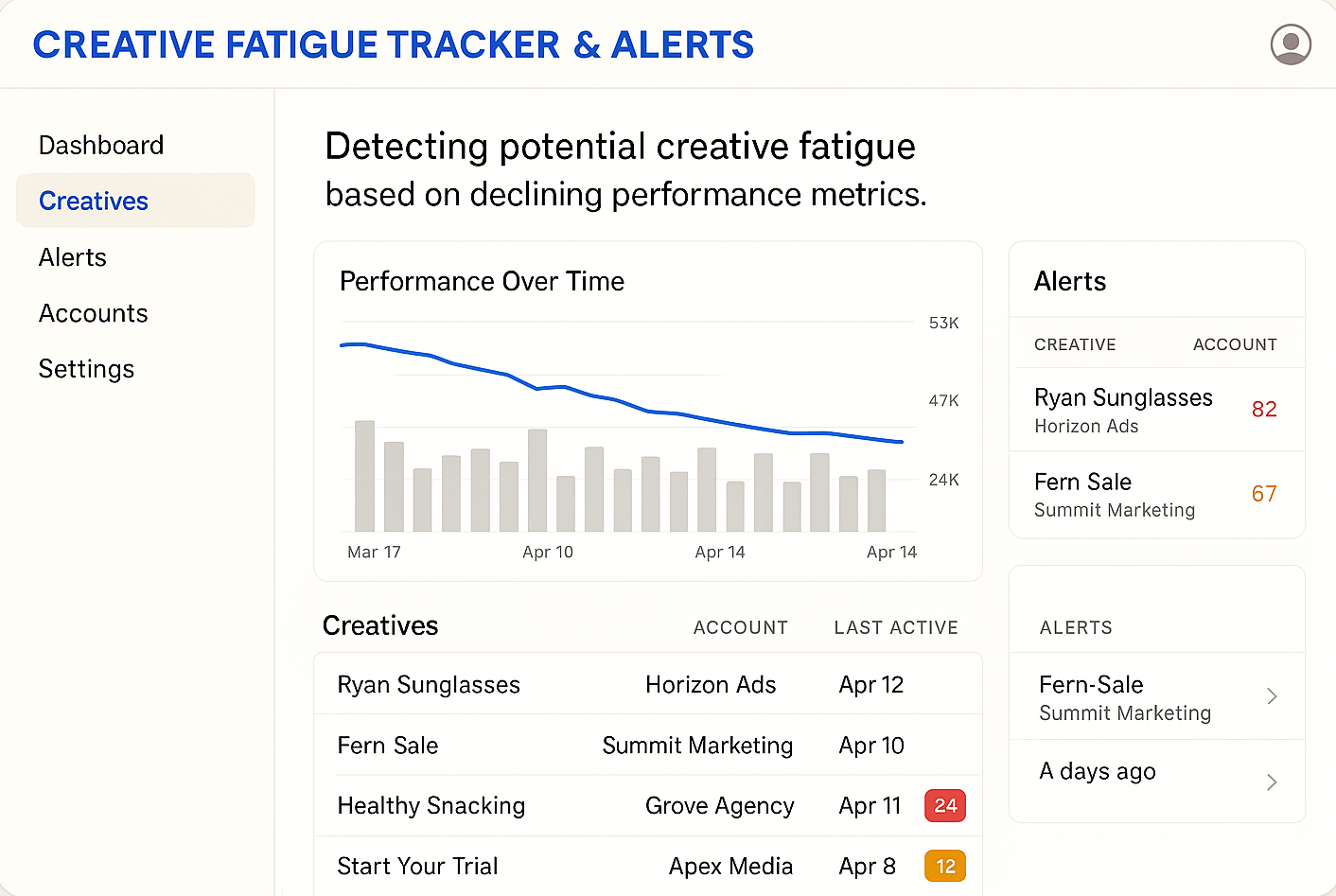Switch to the Alerts section
This screenshot has height=896, width=1336.
coord(73,256)
